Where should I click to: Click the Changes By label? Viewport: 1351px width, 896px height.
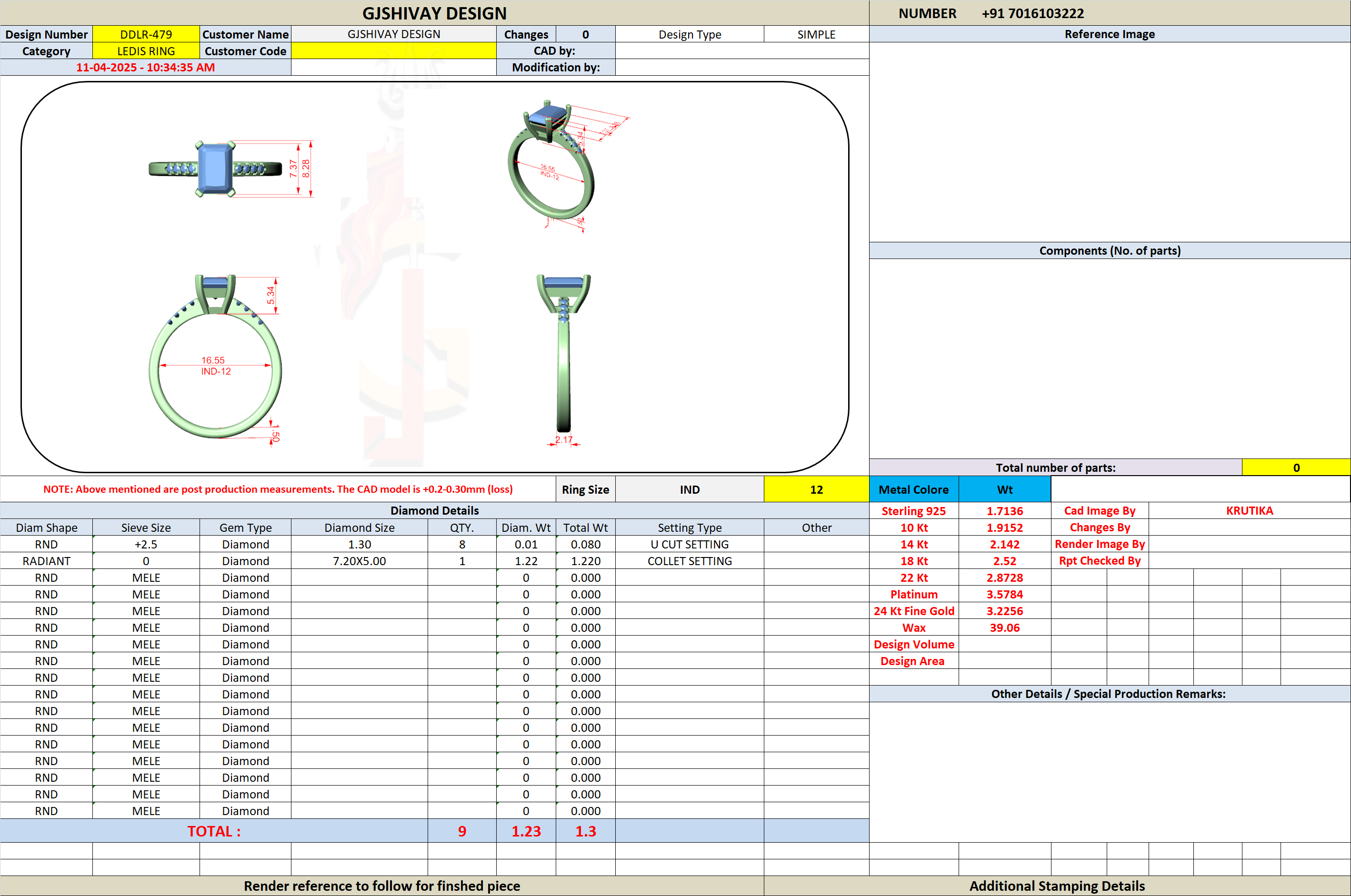coord(1100,528)
